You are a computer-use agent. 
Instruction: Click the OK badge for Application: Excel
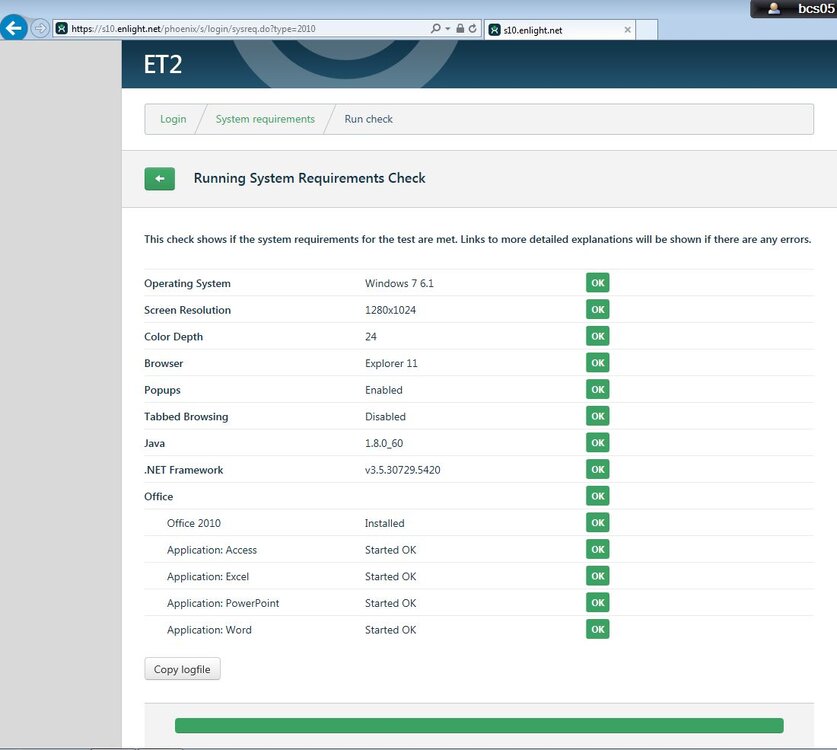pos(597,577)
